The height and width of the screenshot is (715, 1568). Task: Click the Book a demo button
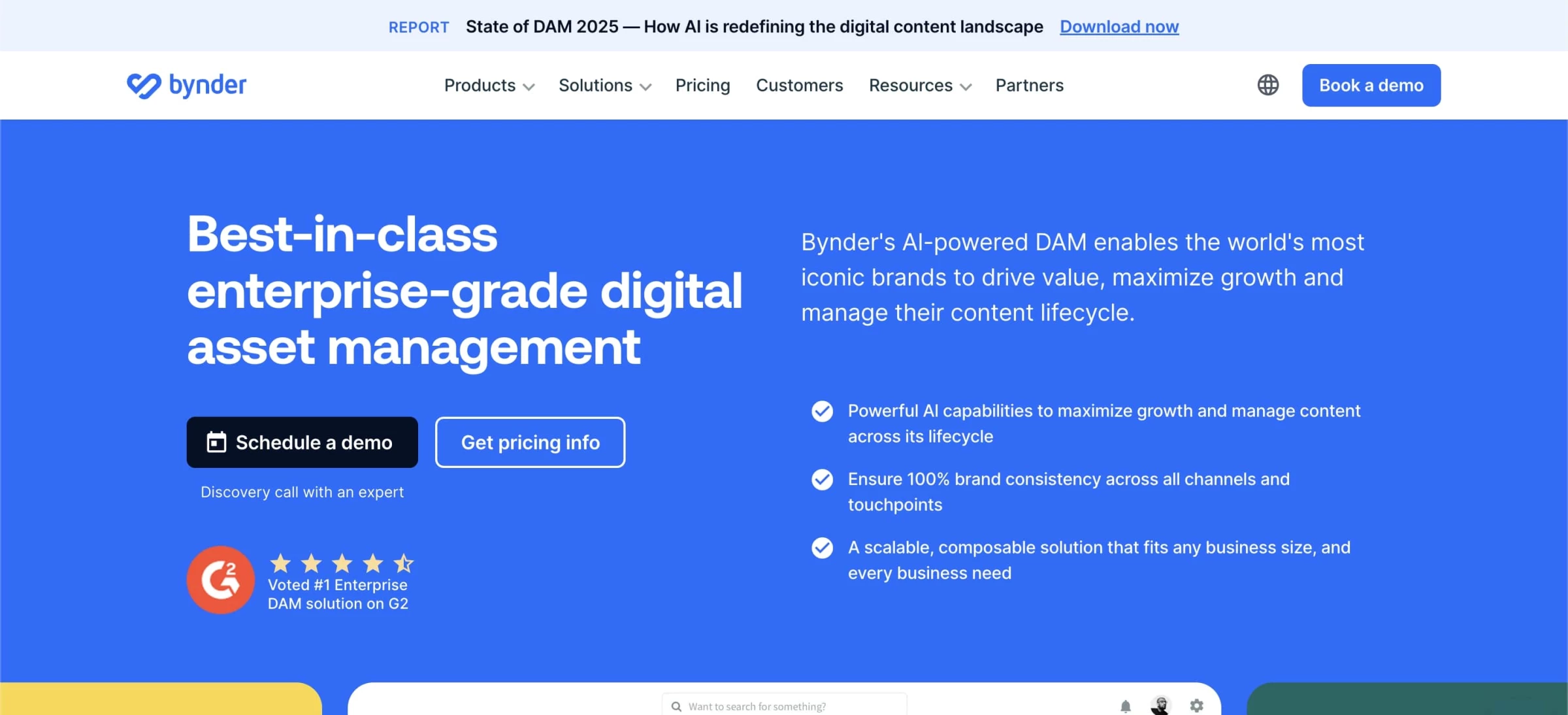click(x=1371, y=85)
